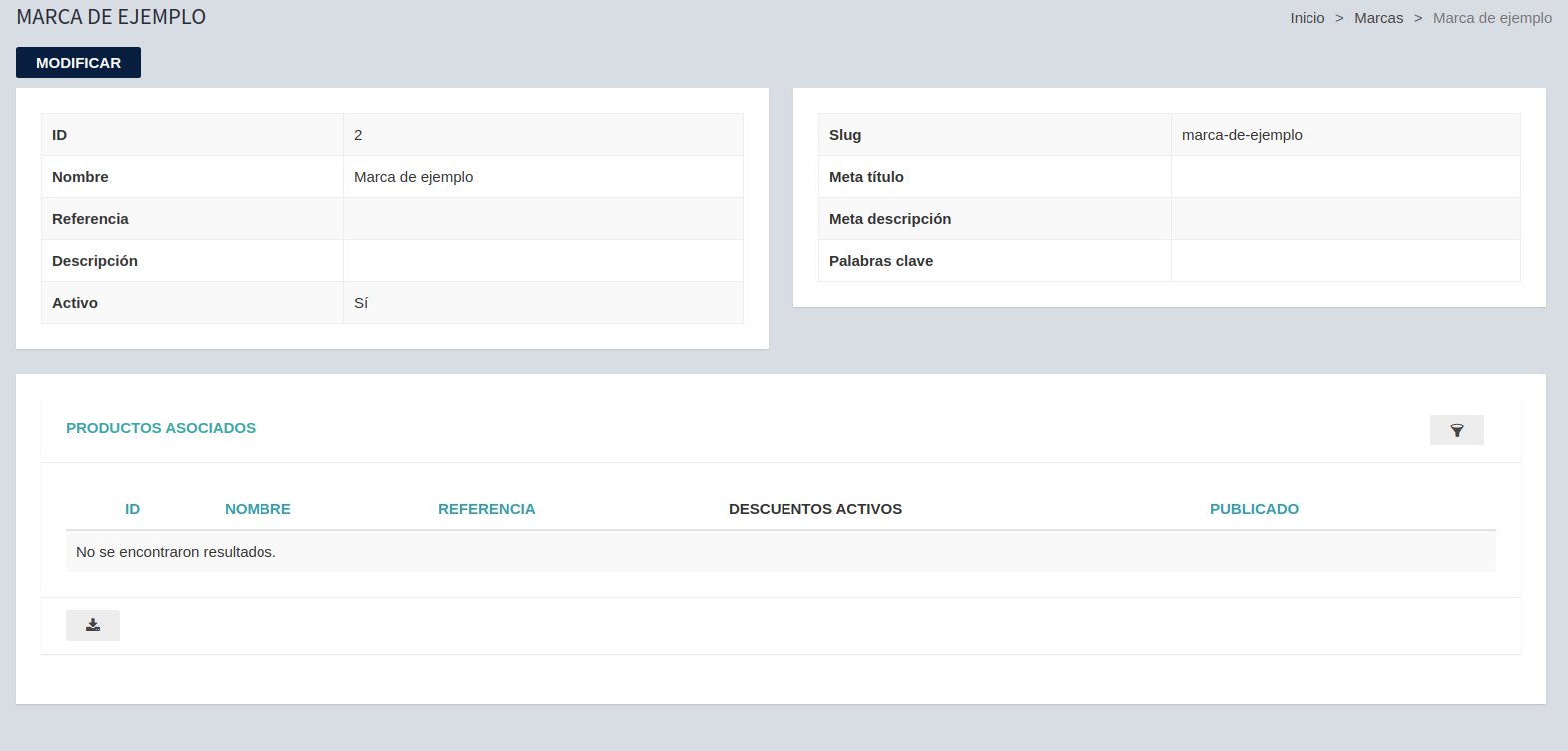Click the page heading MARCA DE EJEMPLO

[x=111, y=17]
